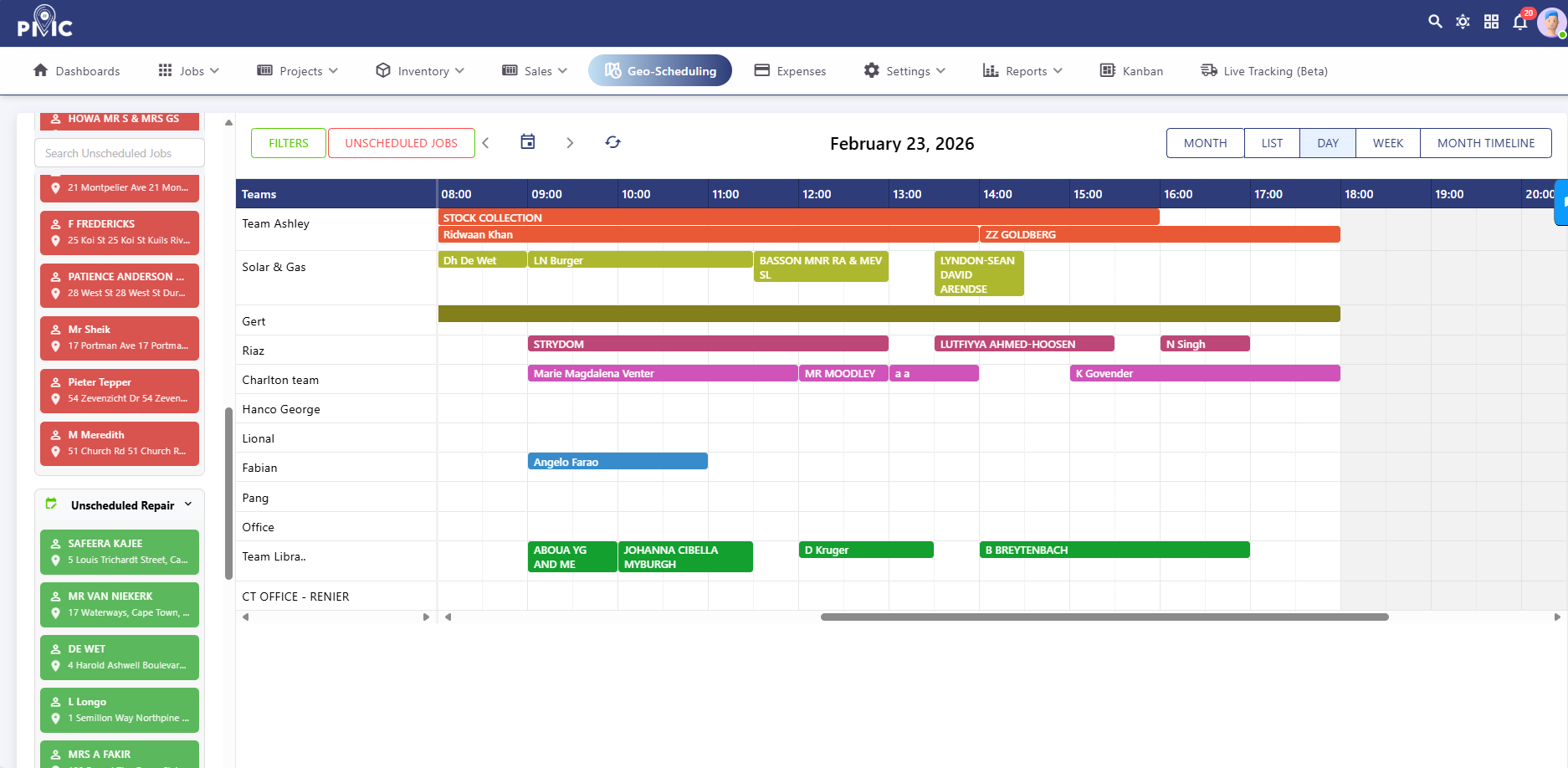
Task: Click the Search Unscheduled Jobs field
Action: tap(120, 153)
